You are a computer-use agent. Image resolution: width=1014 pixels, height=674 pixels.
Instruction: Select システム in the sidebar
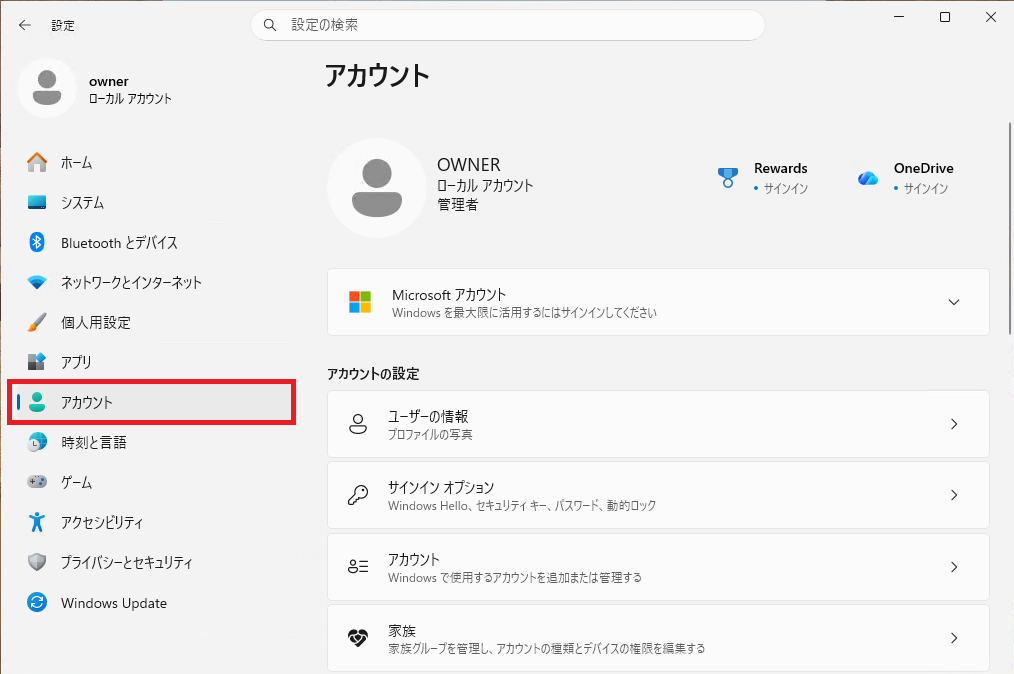point(151,202)
